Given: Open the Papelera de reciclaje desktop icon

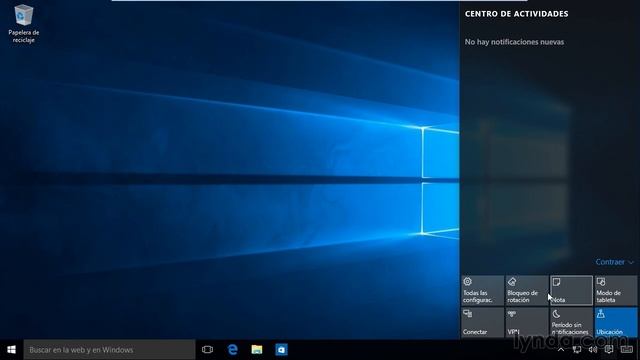Looking at the screenshot, I should pyautogui.click(x=24, y=24).
